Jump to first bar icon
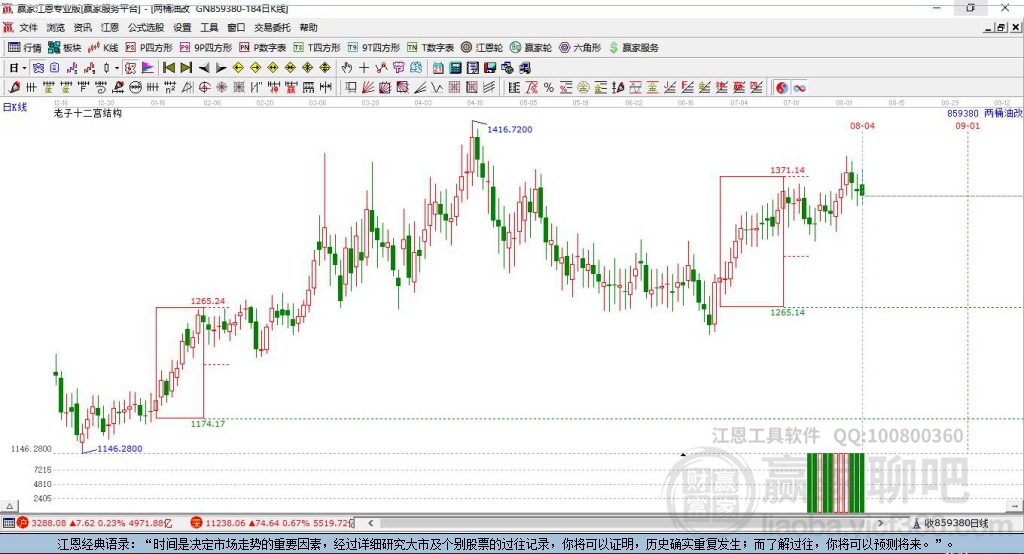This screenshot has width=1024, height=554. point(168,68)
